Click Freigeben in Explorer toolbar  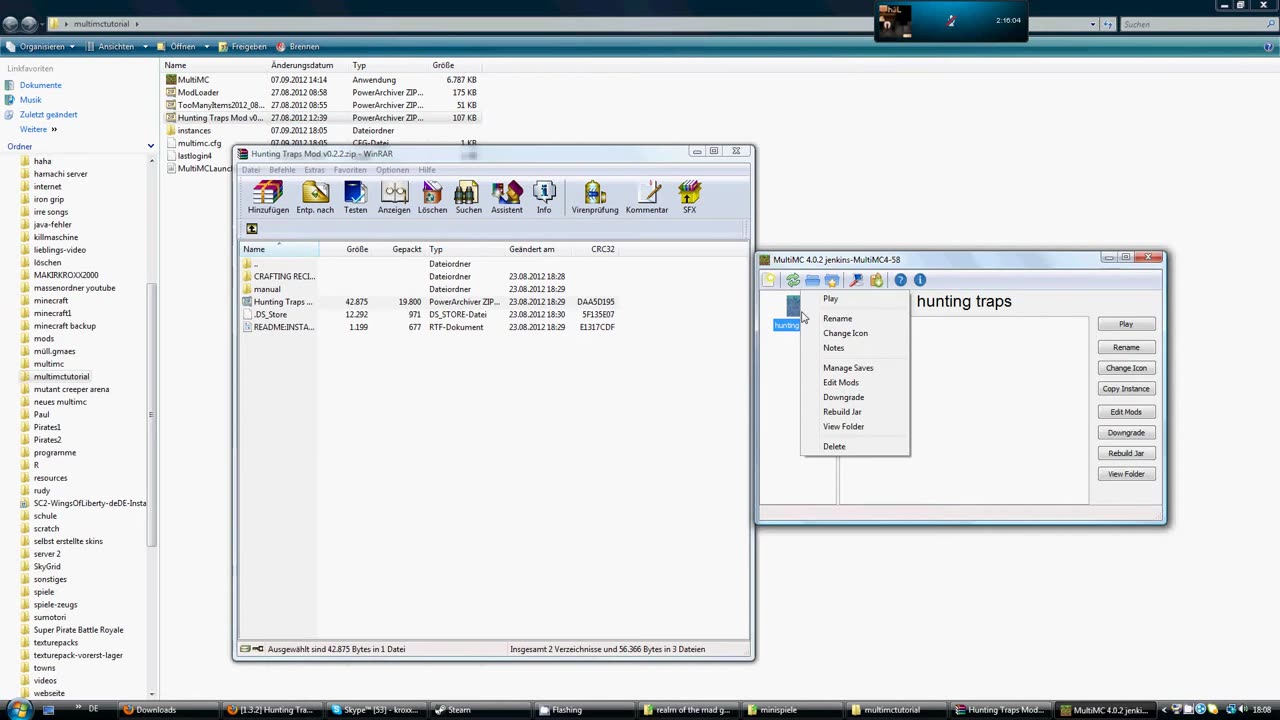pyautogui.click(x=243, y=46)
